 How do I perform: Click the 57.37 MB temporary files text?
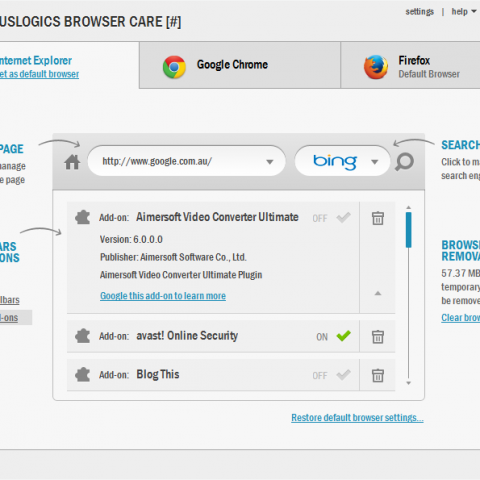point(461,287)
